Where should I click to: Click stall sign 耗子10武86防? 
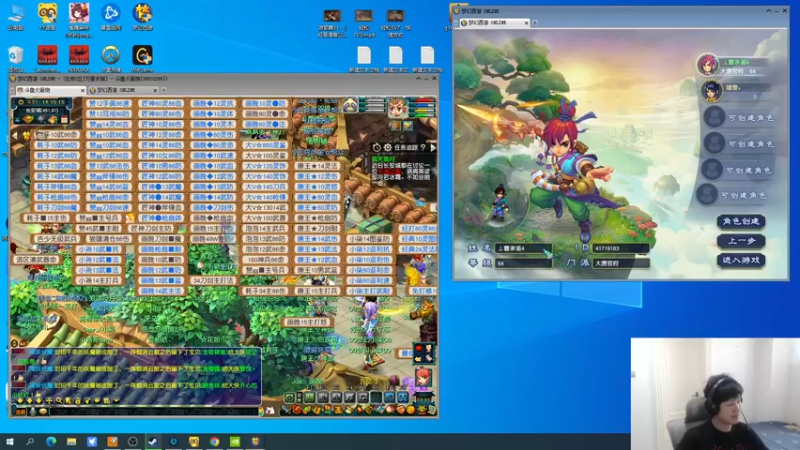pos(57,145)
